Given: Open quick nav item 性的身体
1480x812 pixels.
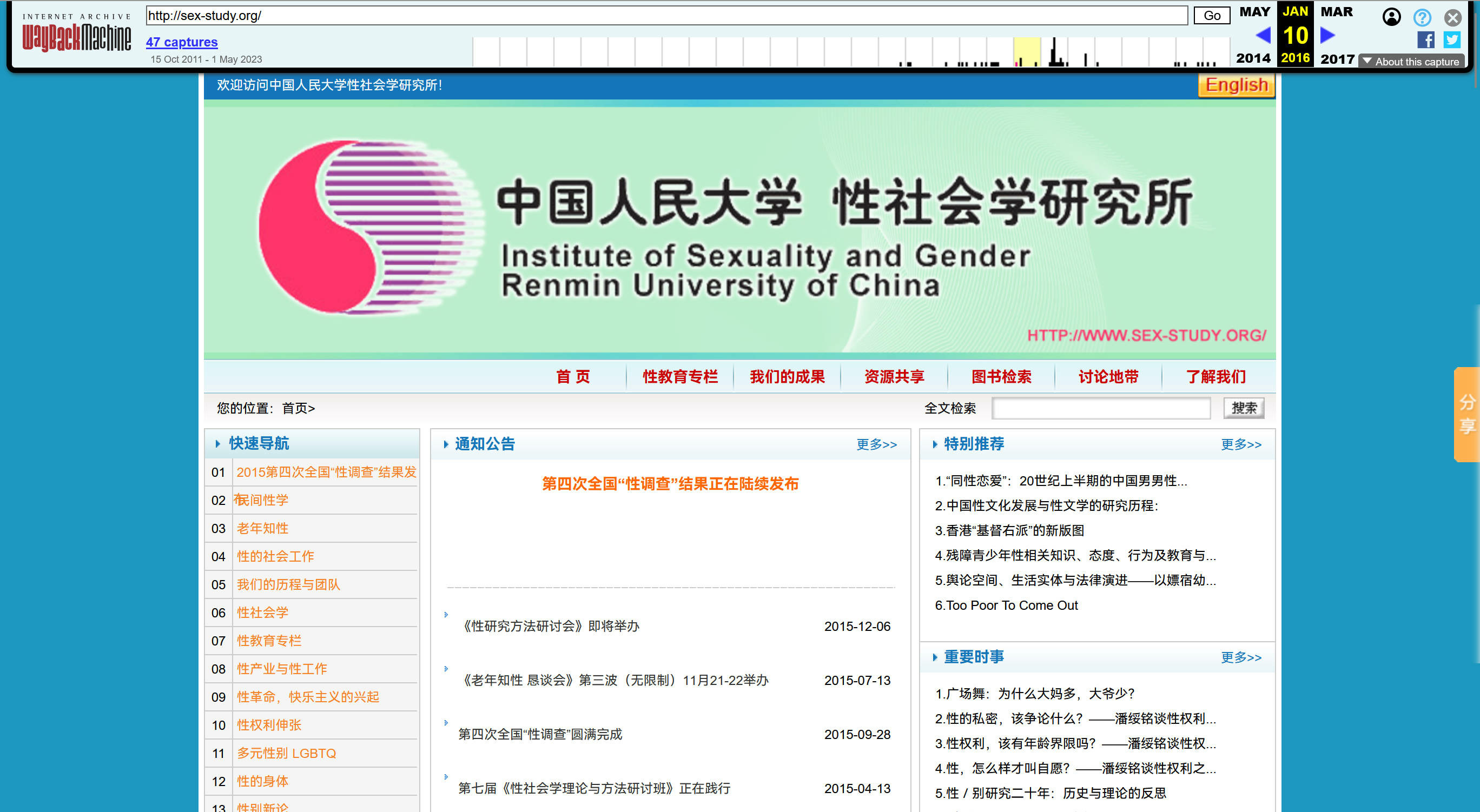Looking at the screenshot, I should (262, 782).
